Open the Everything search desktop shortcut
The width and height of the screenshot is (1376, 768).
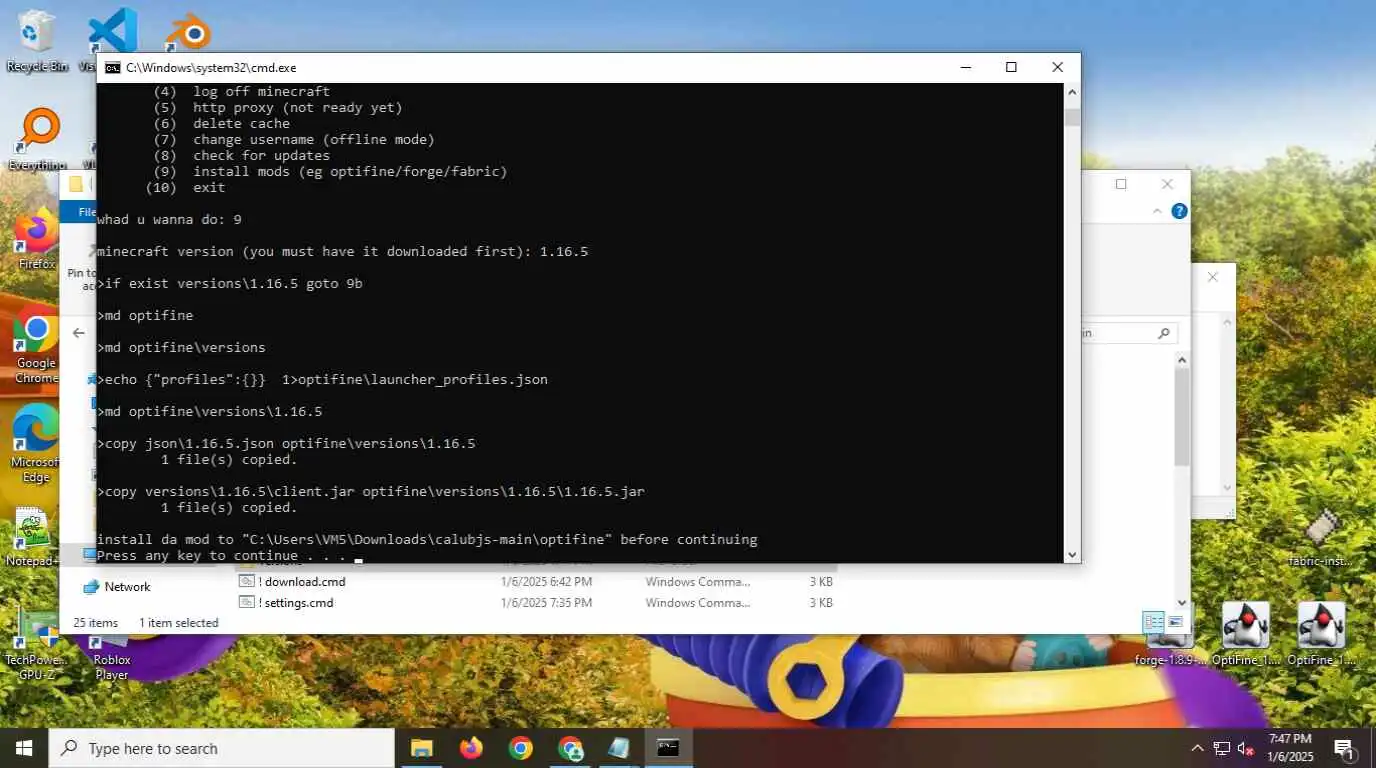click(38, 138)
